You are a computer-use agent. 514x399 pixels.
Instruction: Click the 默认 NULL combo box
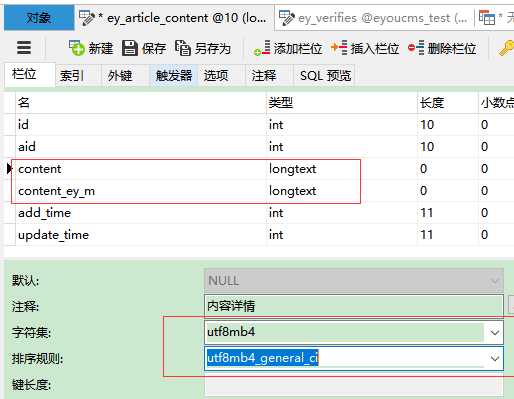click(x=354, y=281)
